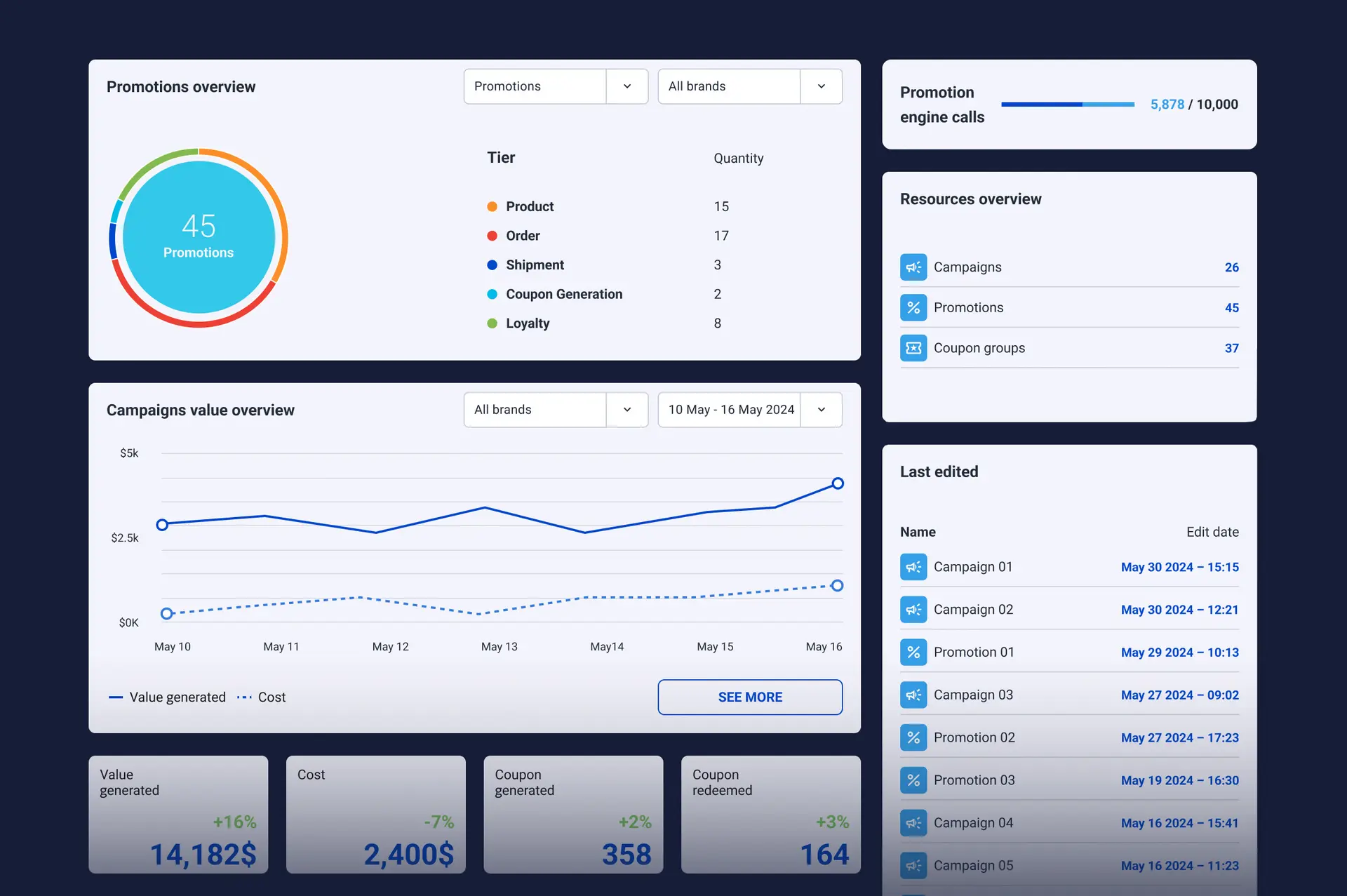
Task: Open the Promotions dropdown in Promotions overview
Action: [555, 86]
